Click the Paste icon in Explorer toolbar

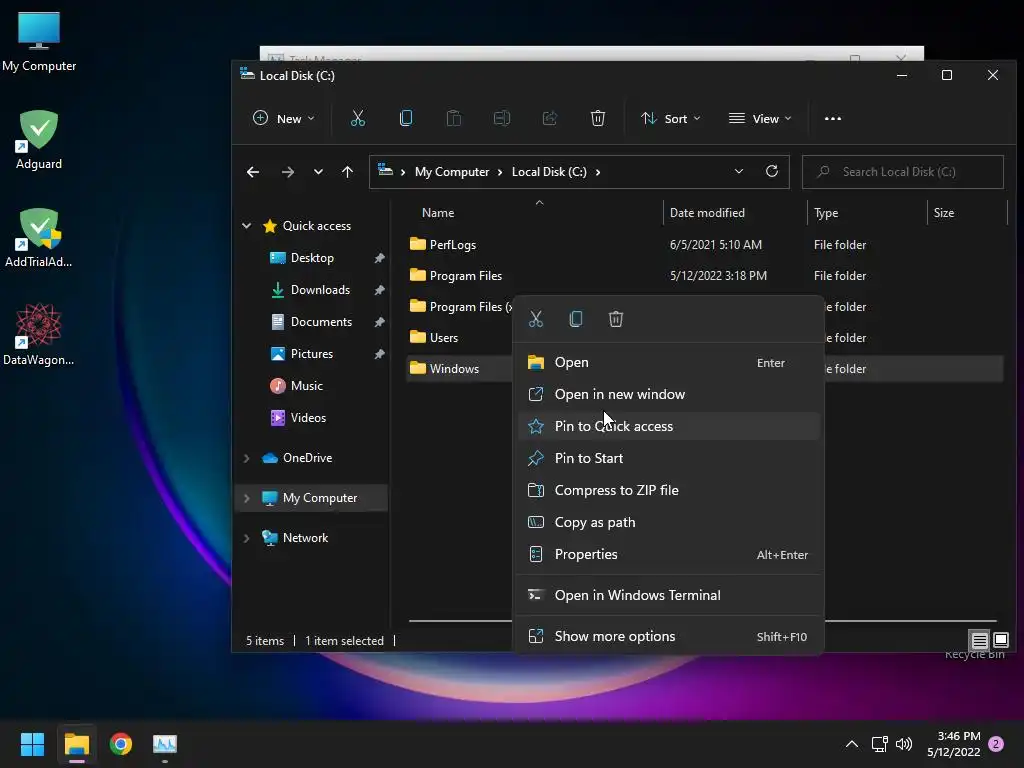coord(454,118)
